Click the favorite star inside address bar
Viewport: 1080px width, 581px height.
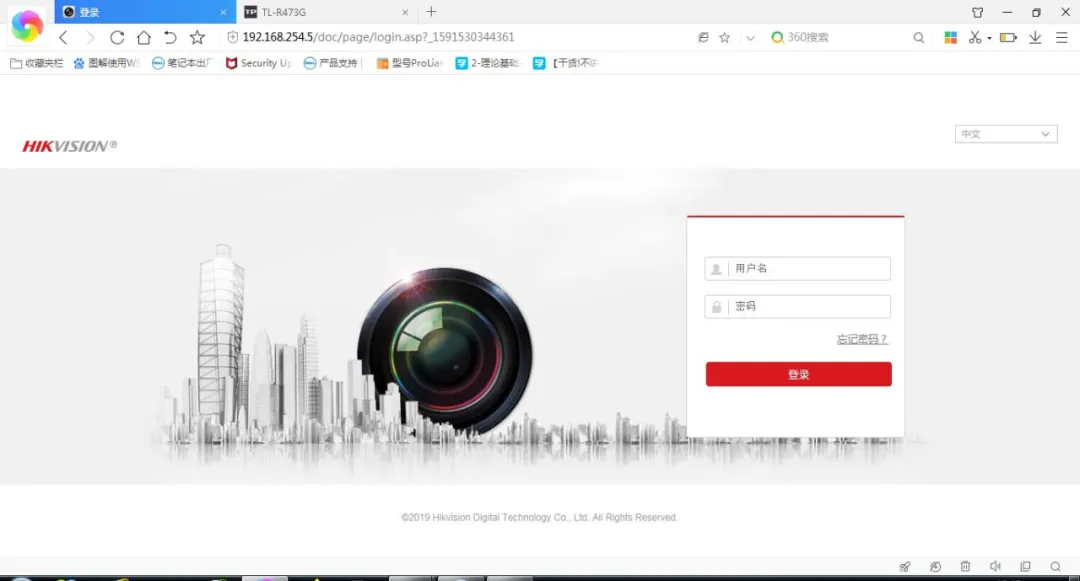[x=725, y=37]
